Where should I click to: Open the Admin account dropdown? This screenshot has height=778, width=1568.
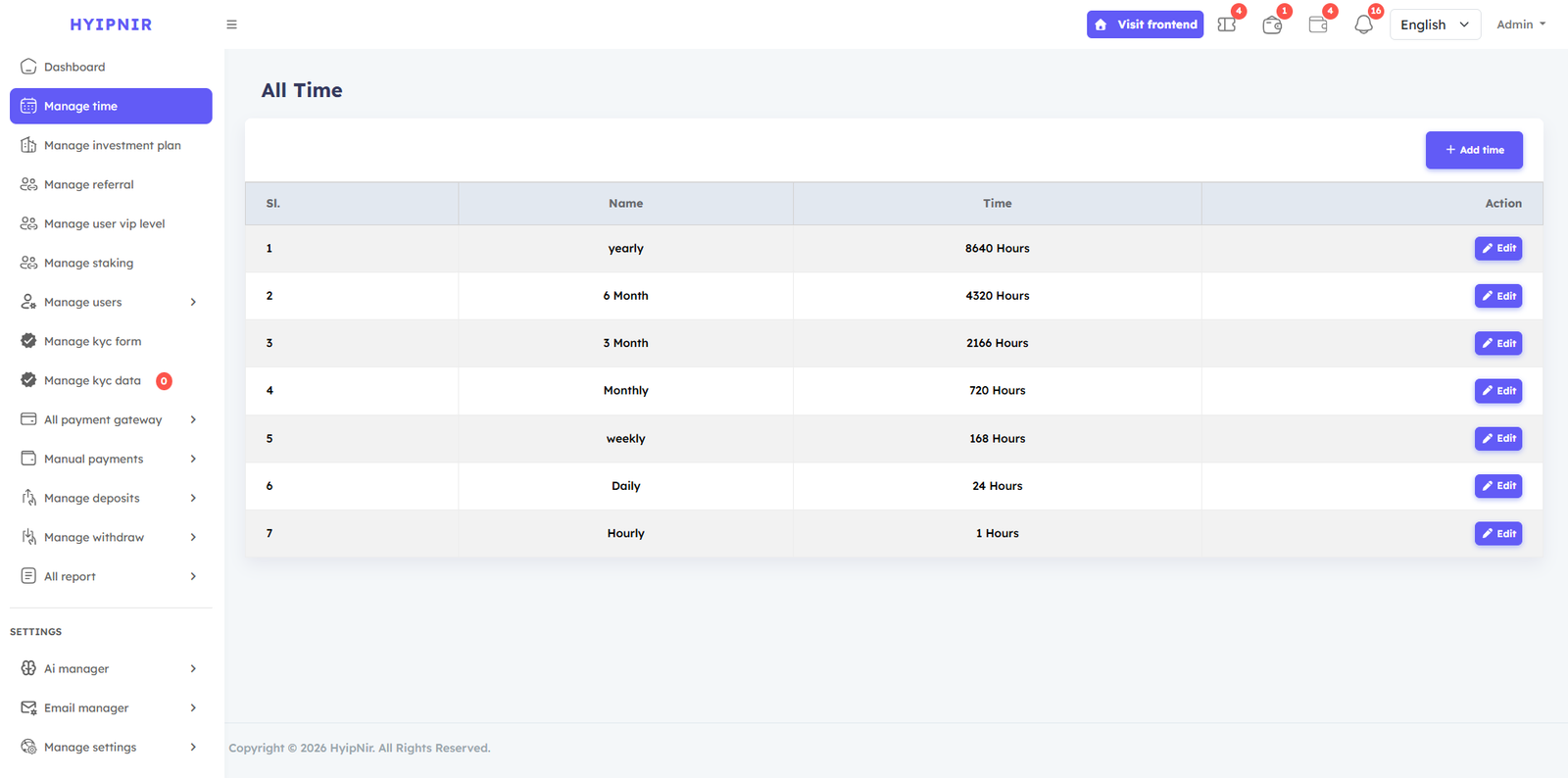(x=1520, y=24)
